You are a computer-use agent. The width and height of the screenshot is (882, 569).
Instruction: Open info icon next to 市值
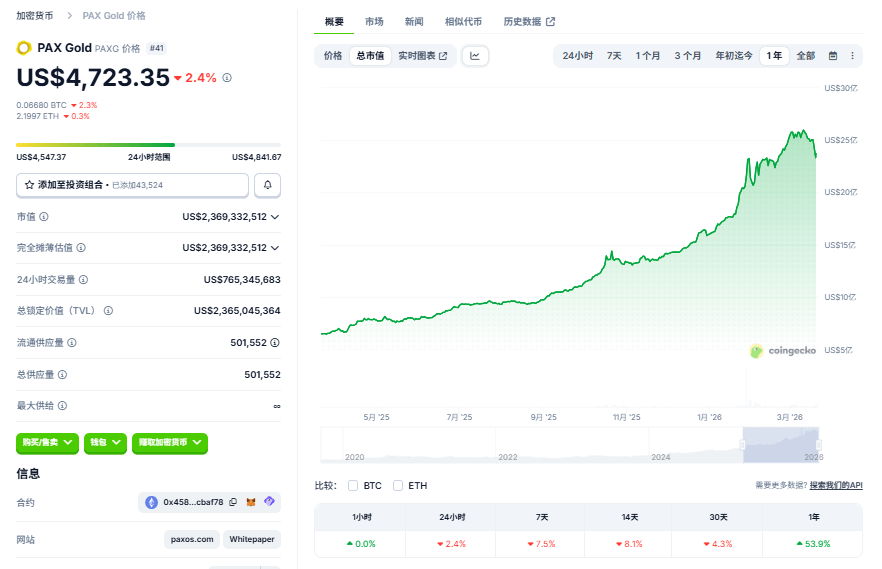coord(44,216)
